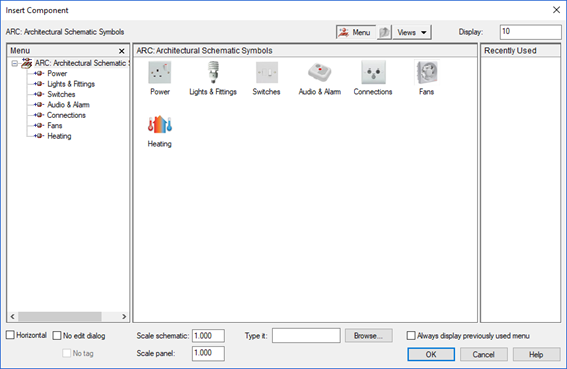Click the up-one-level icon beside Menu
Screen dimensions: 567x369
pyautogui.click(x=384, y=32)
